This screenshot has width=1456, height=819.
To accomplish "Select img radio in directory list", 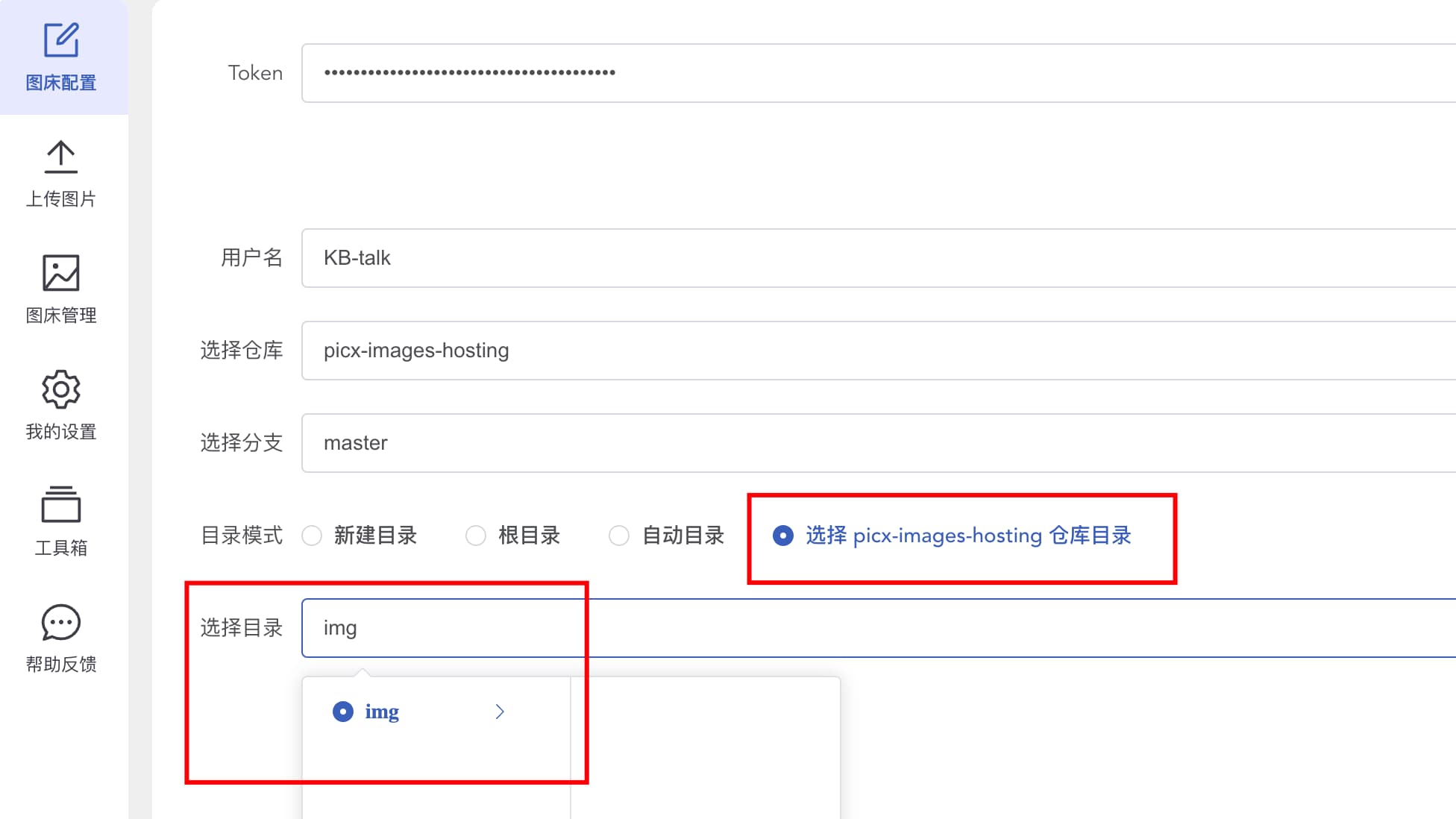I will (x=343, y=712).
